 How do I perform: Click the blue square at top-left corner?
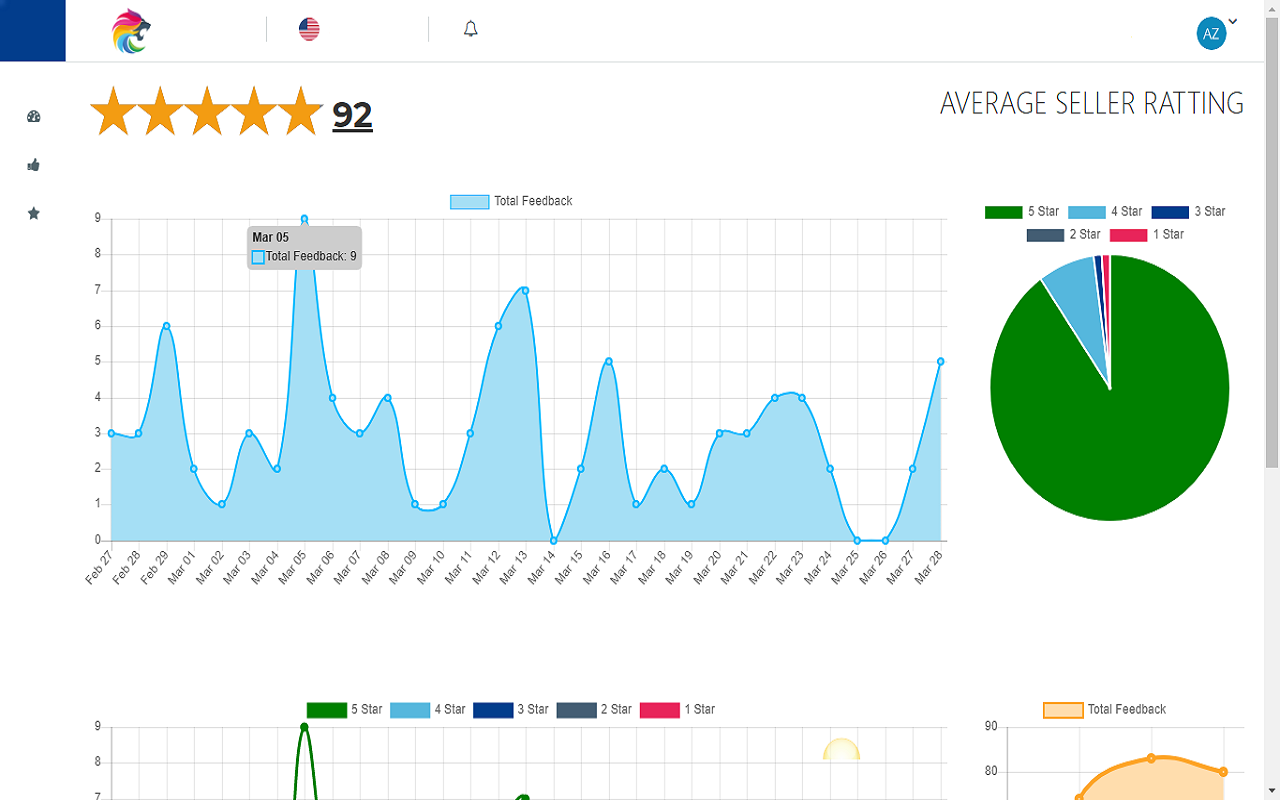pos(33,30)
